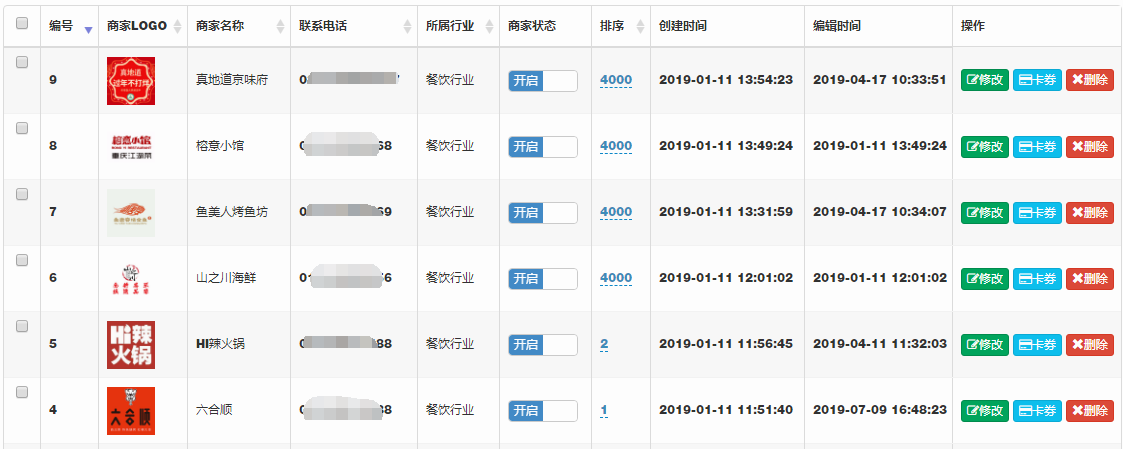
Task: Delete 真地道京味府 with 删除 button
Action: pyautogui.click(x=1089, y=80)
